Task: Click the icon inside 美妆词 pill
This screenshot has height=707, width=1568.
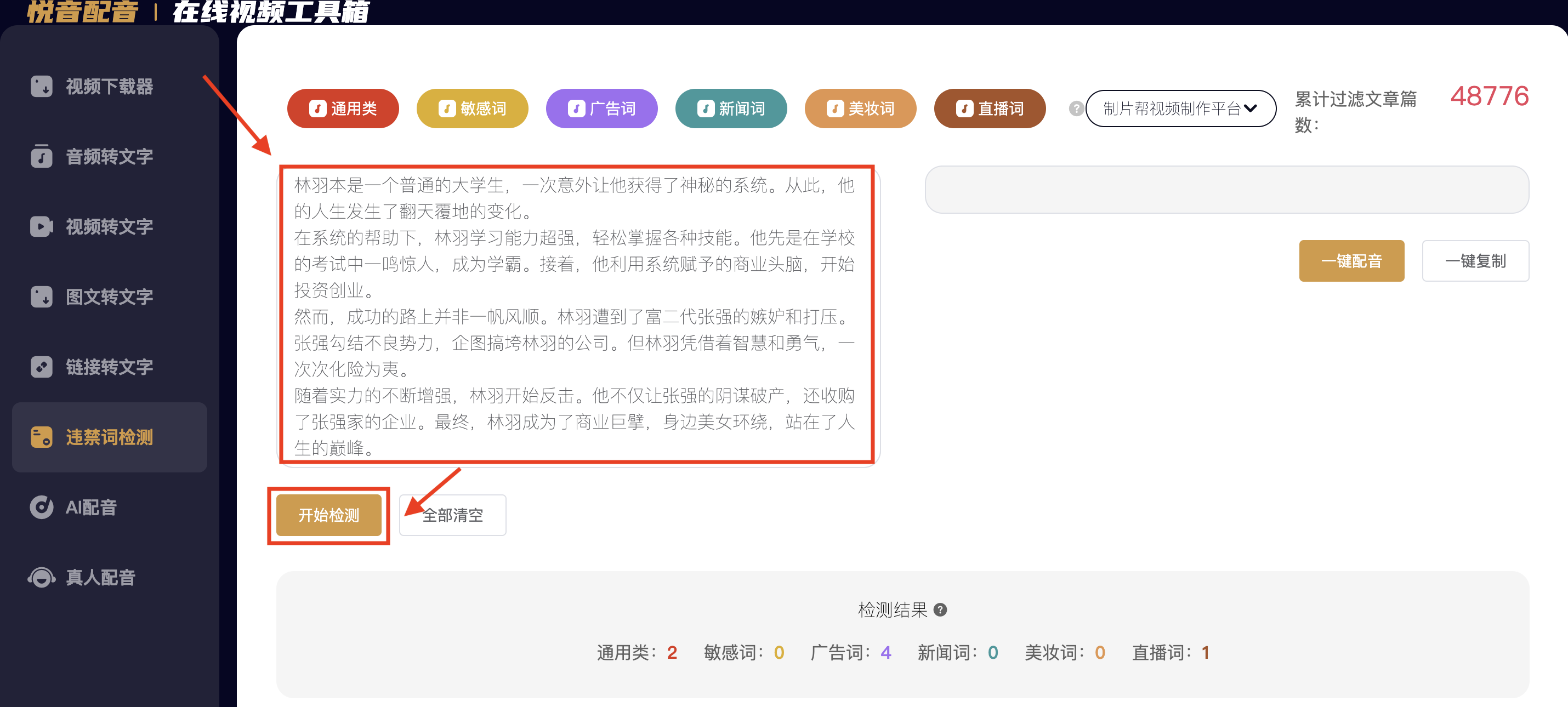Action: coord(834,109)
